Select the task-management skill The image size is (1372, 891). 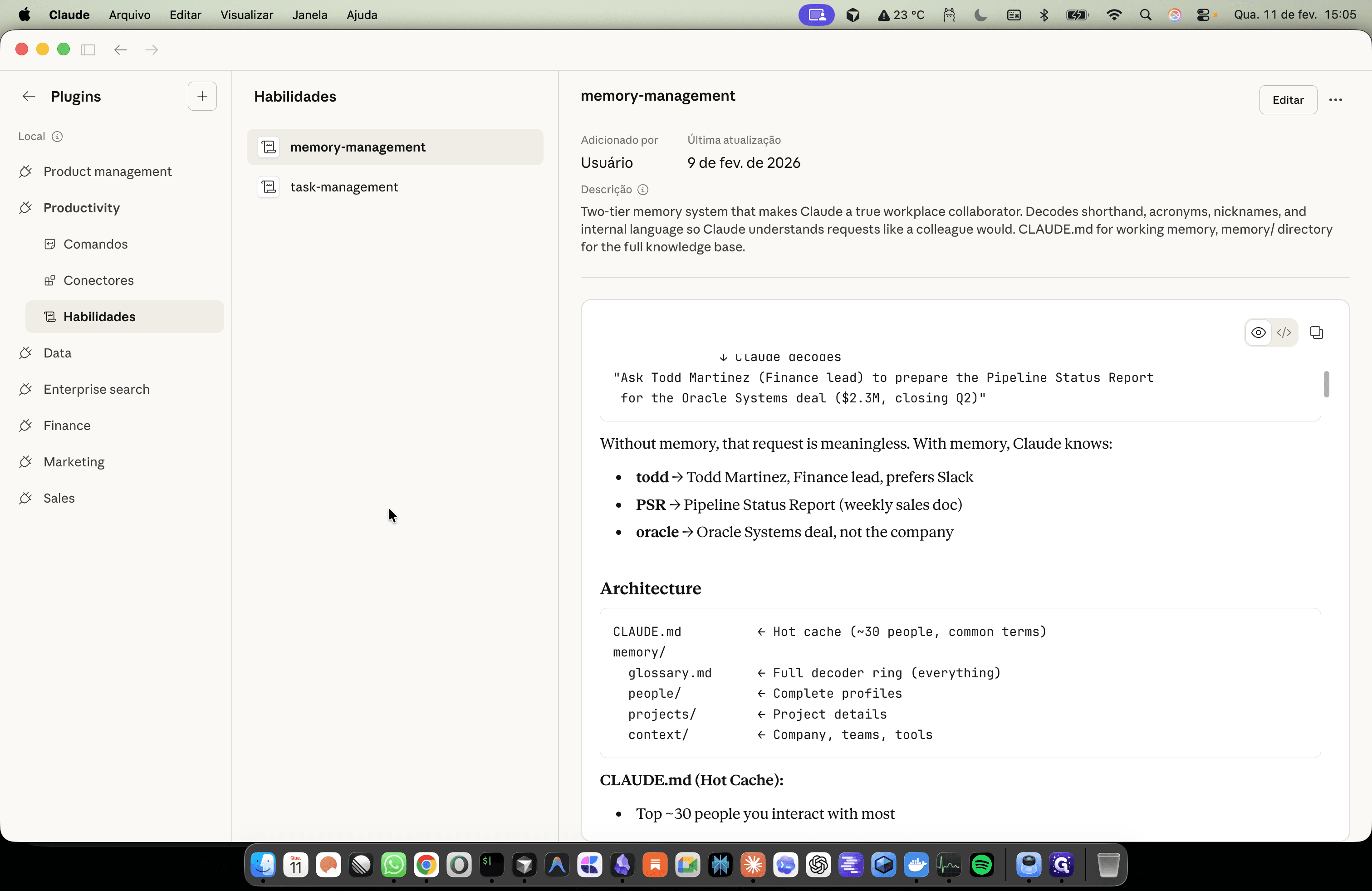[x=395, y=187]
